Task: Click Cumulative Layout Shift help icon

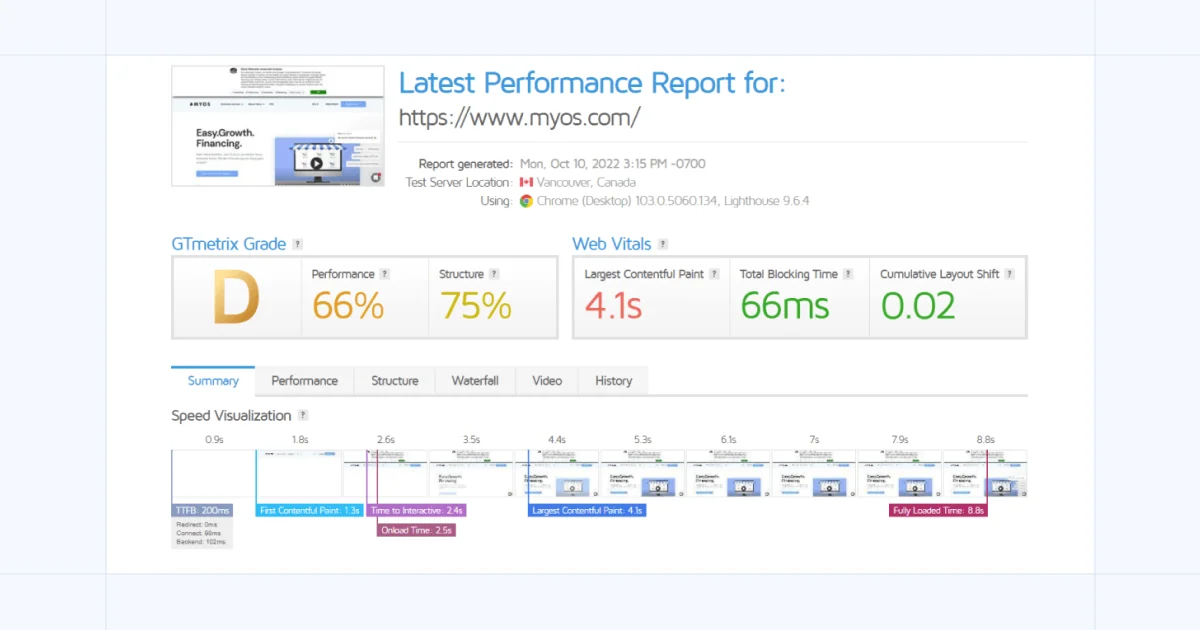Action: pyautogui.click(x=1010, y=274)
